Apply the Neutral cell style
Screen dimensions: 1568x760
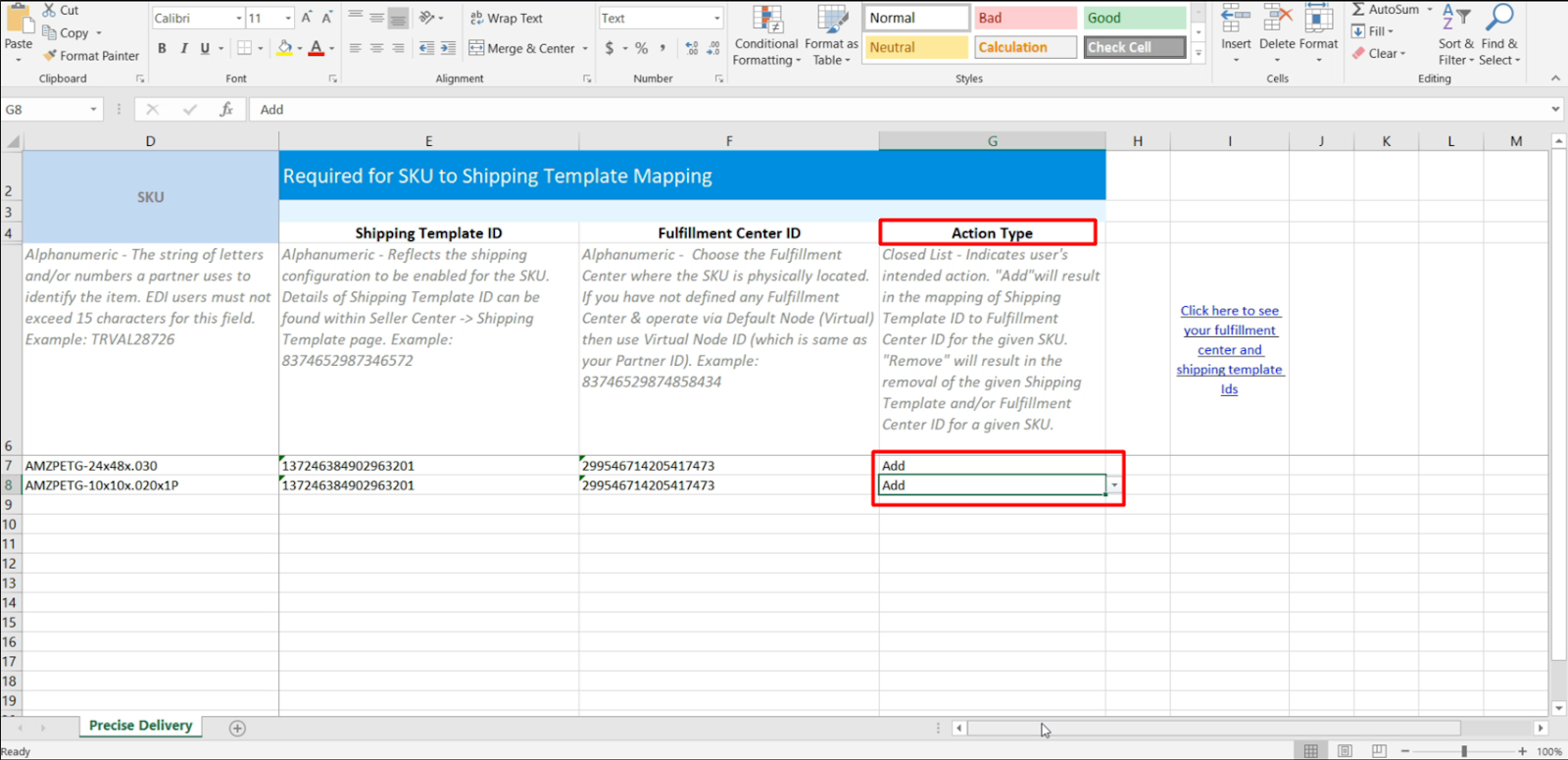click(916, 47)
